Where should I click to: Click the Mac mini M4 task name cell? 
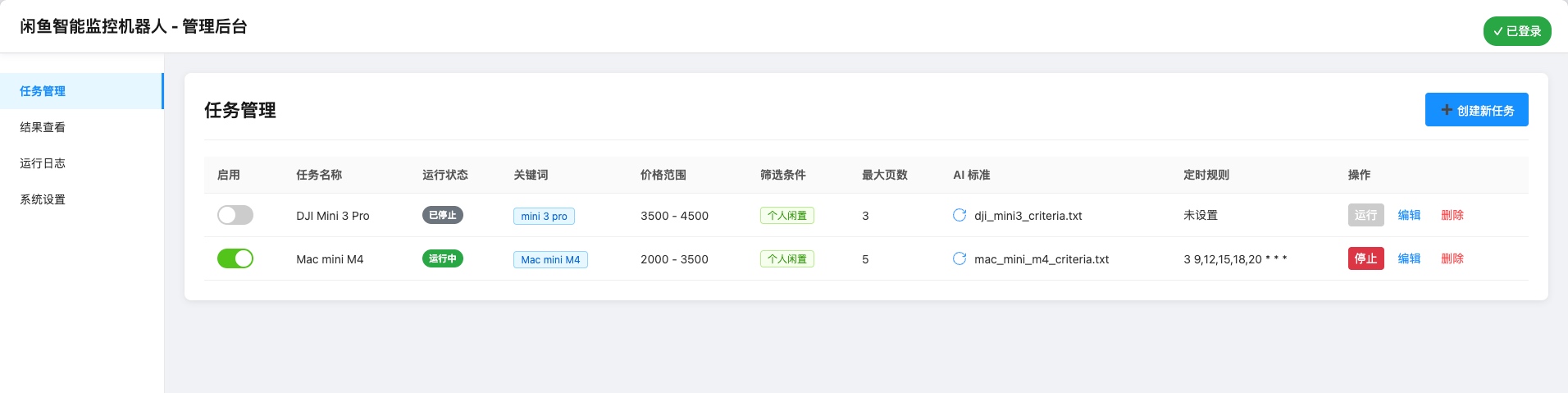[x=330, y=259]
